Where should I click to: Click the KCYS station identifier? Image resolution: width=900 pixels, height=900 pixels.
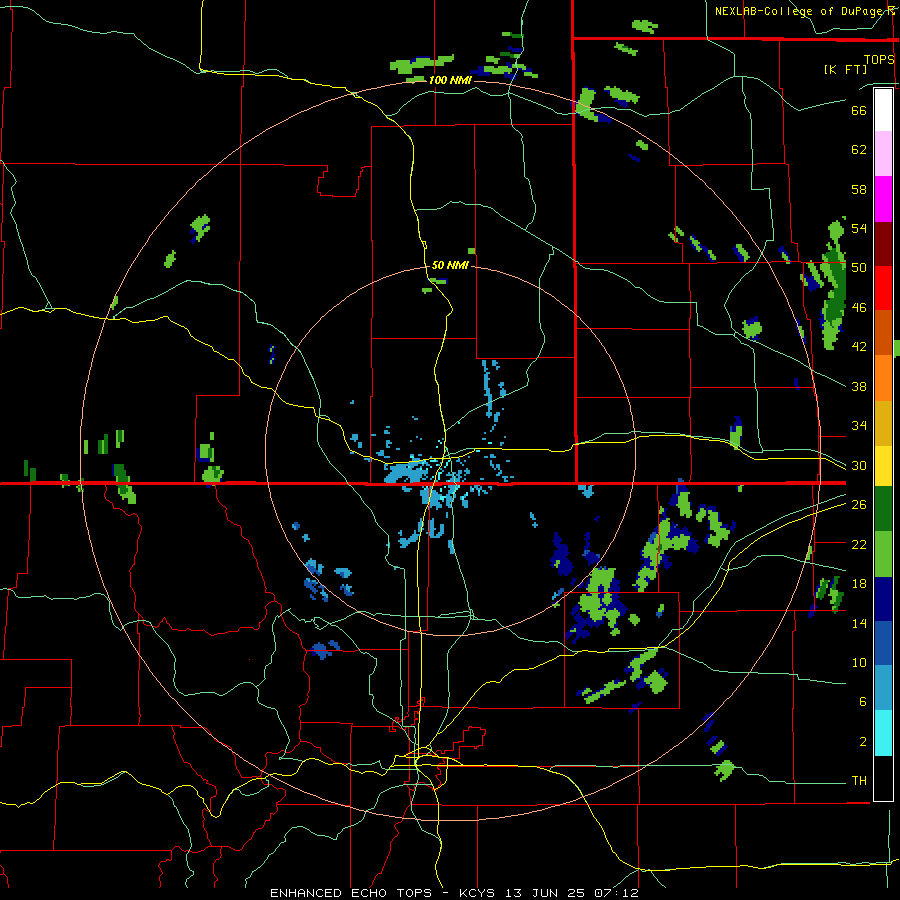click(x=476, y=893)
